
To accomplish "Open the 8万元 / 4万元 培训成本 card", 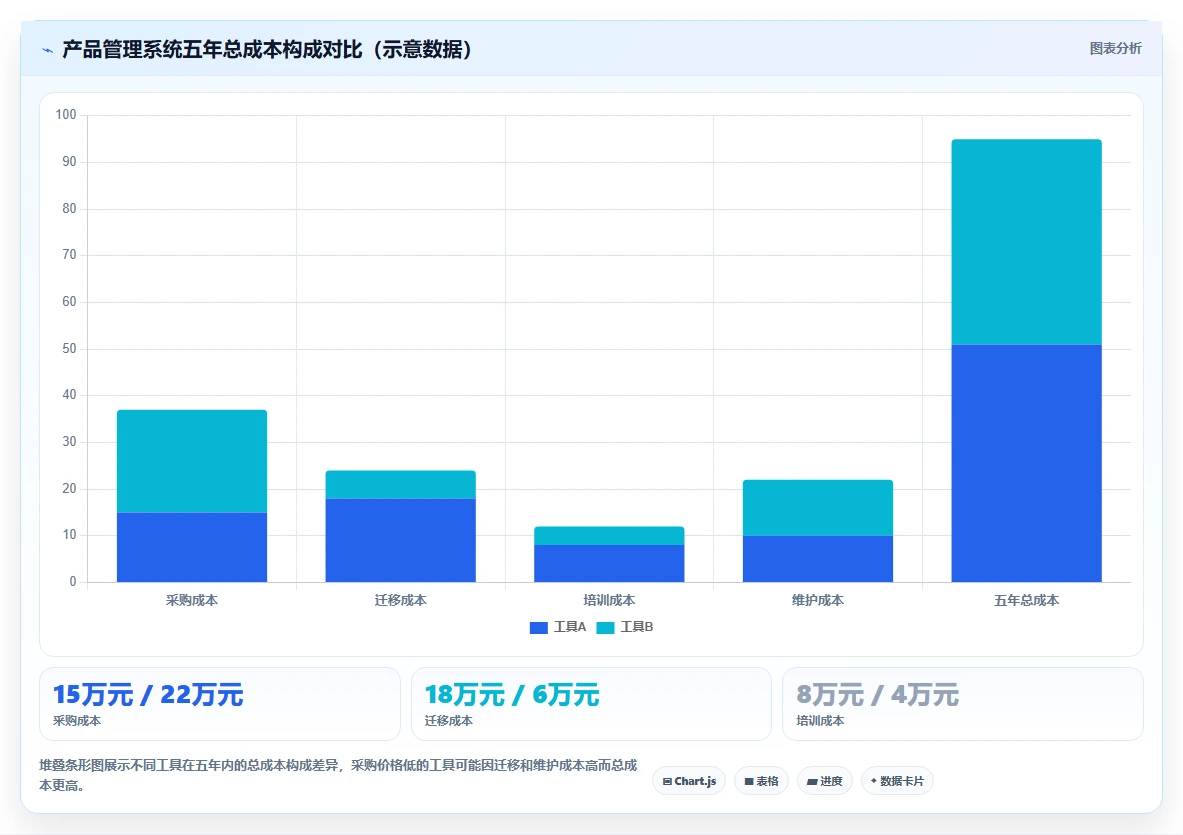I will click(963, 704).
